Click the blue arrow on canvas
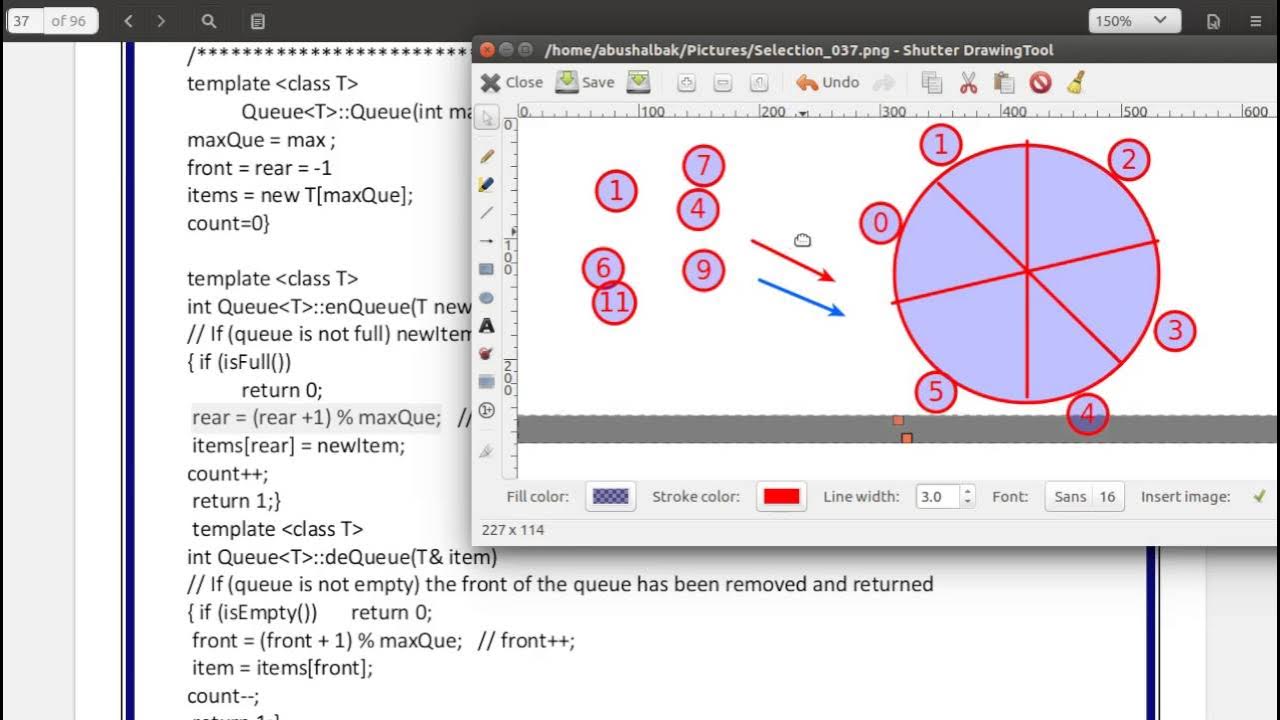Screen dimensions: 1280x720 (801, 298)
